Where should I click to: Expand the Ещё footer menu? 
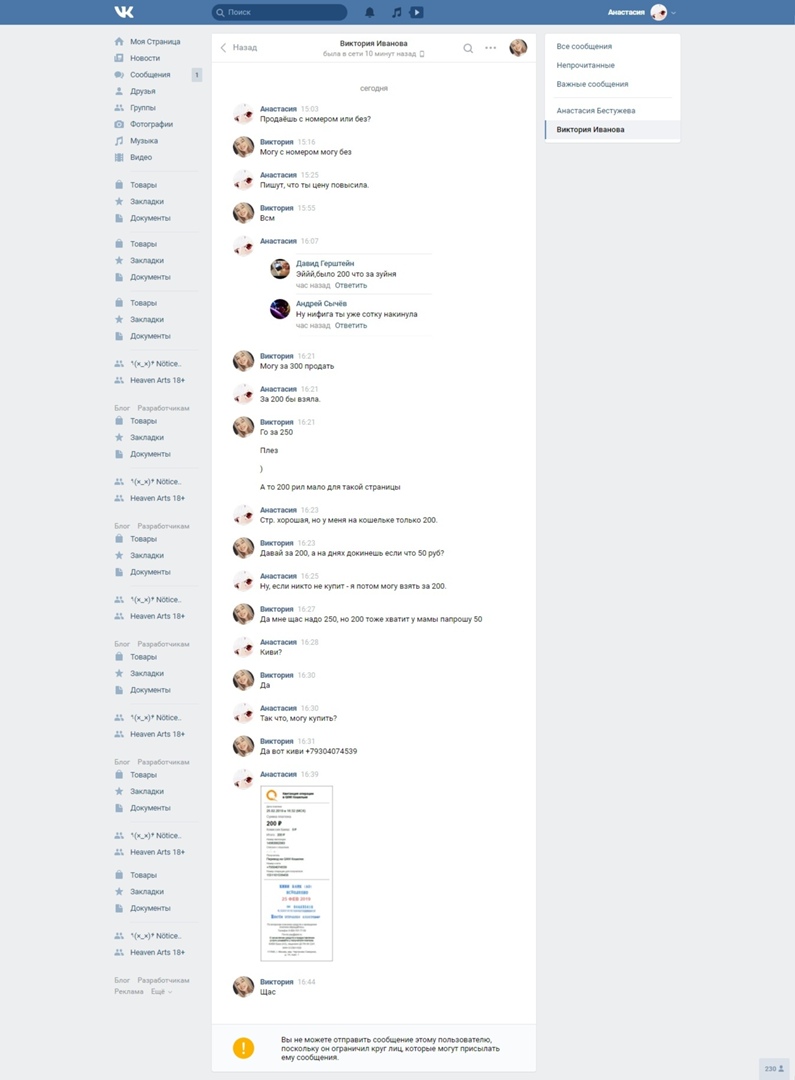pyautogui.click(x=161, y=992)
